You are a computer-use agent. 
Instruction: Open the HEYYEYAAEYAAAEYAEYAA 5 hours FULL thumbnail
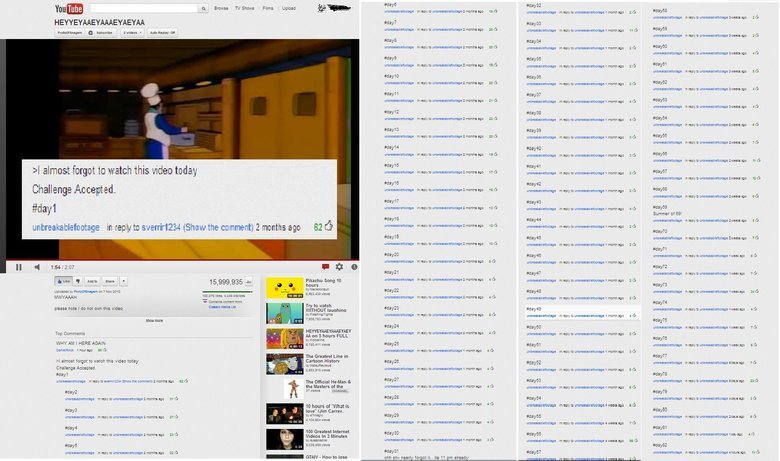[285, 339]
